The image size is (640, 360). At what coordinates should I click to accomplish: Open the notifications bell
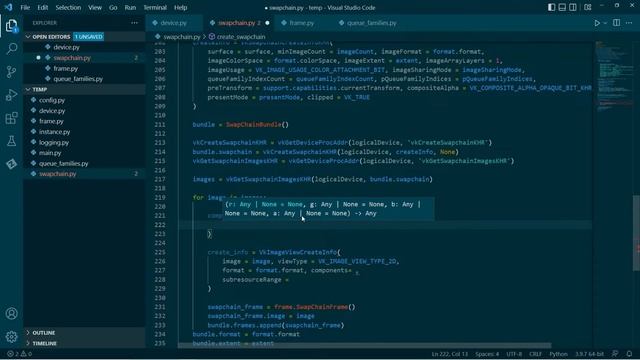629,354
